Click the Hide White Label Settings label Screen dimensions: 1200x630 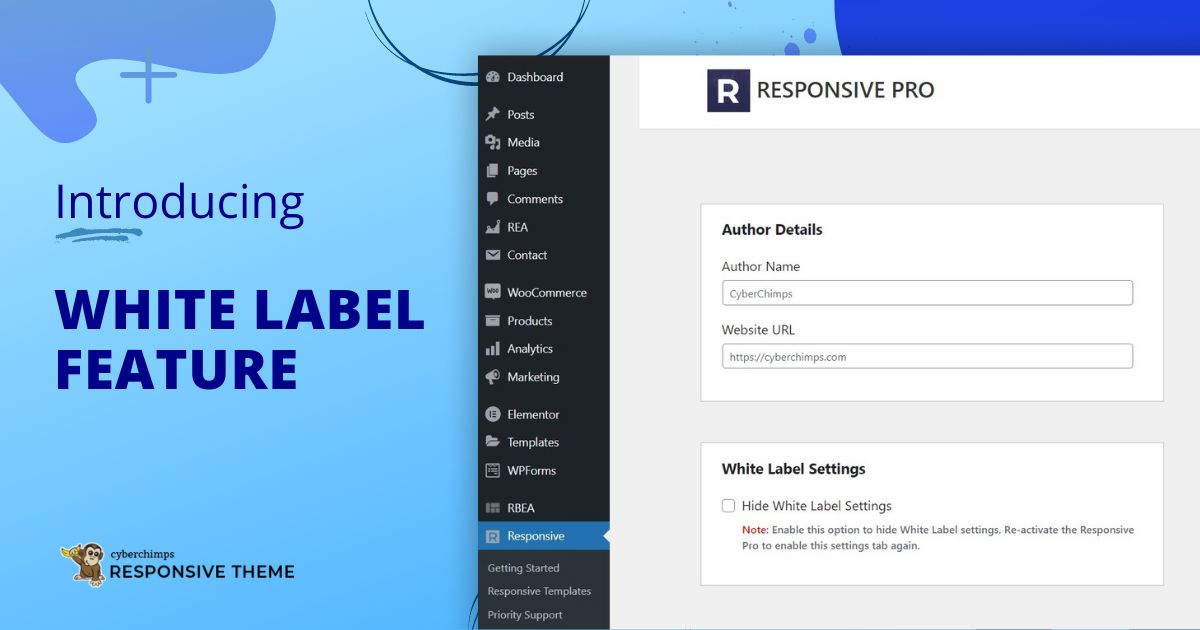pos(817,506)
